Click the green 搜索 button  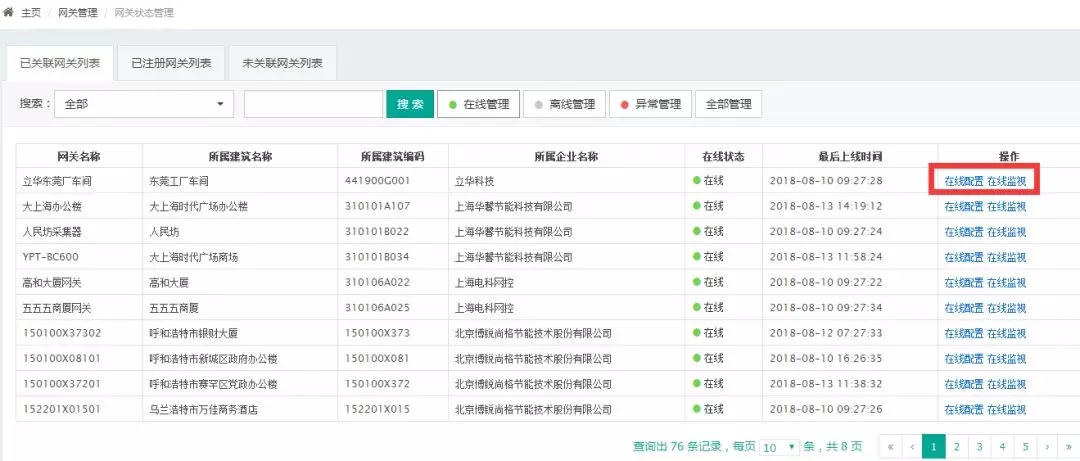(x=410, y=104)
